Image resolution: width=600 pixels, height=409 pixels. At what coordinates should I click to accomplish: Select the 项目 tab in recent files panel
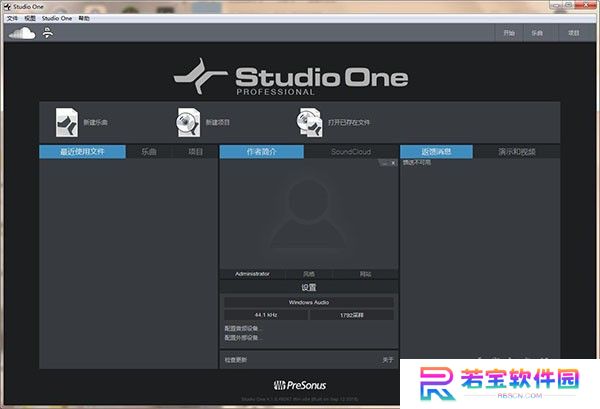tap(195, 152)
